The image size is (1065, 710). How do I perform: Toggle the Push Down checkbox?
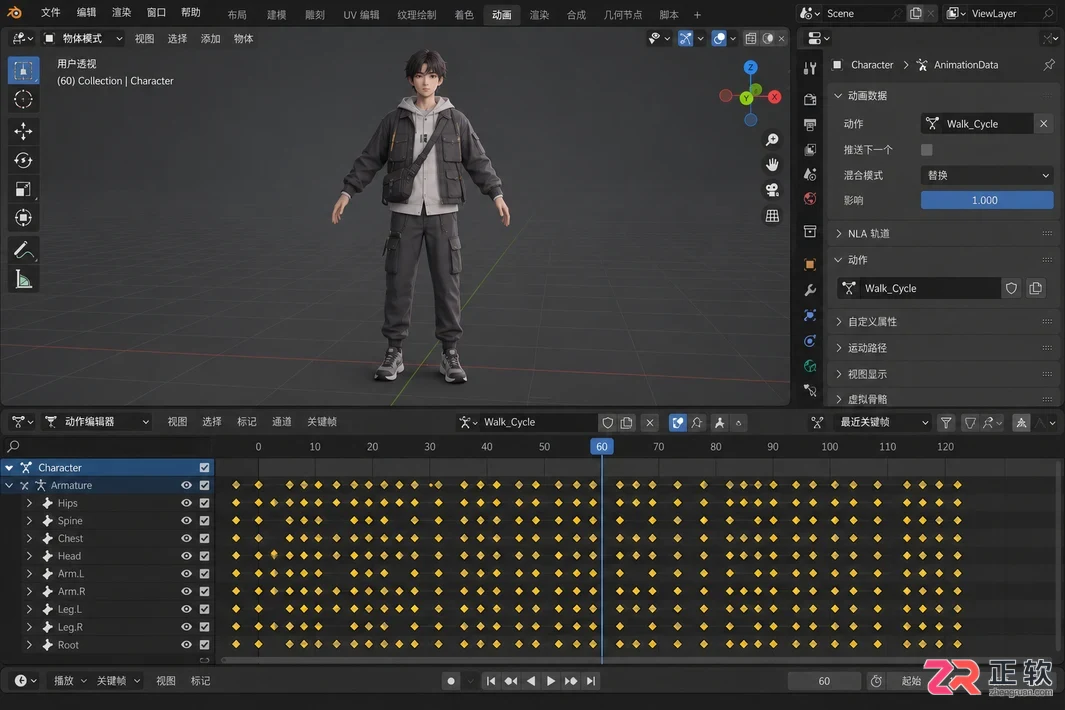[926, 149]
